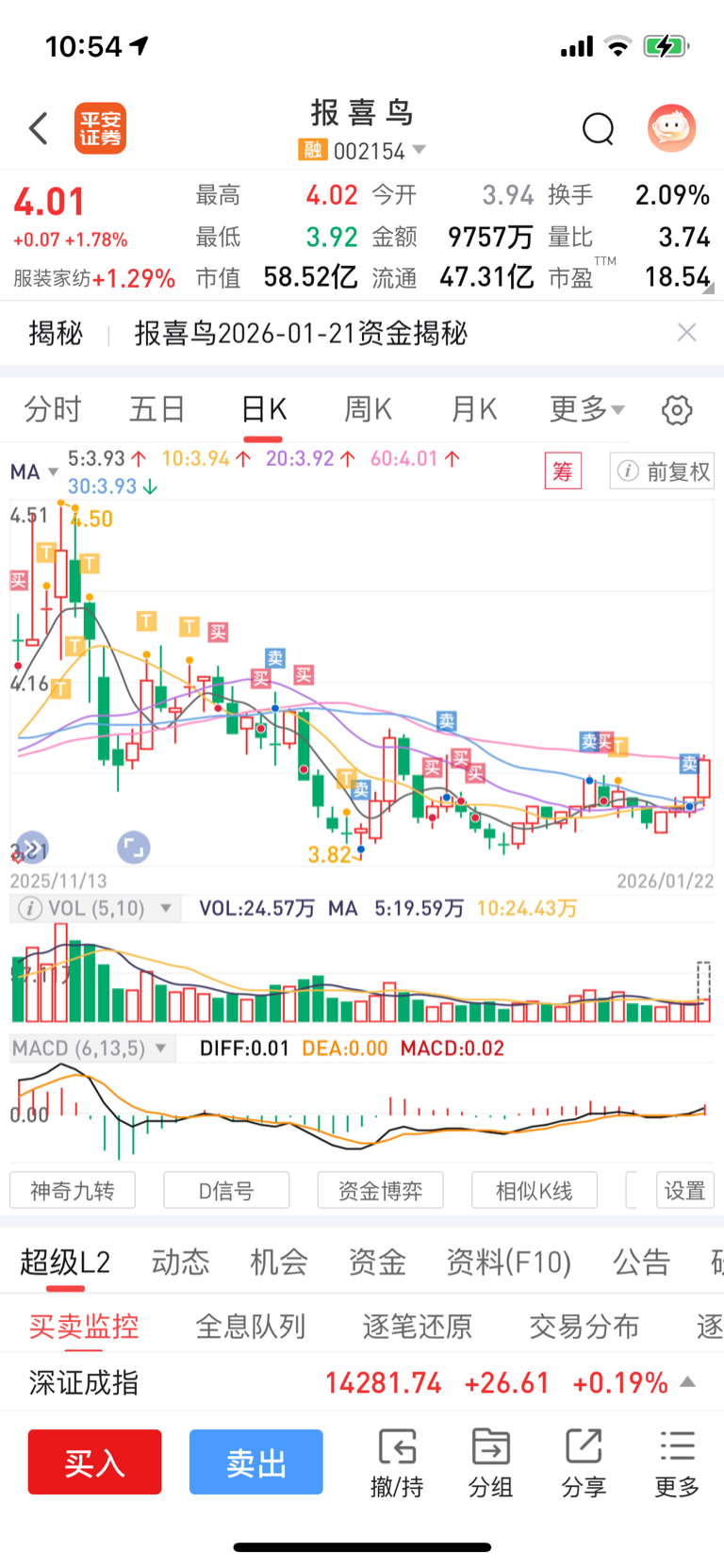Open the mascot avatar assistant
Viewport: 724px width, 1568px height.
coord(671,128)
